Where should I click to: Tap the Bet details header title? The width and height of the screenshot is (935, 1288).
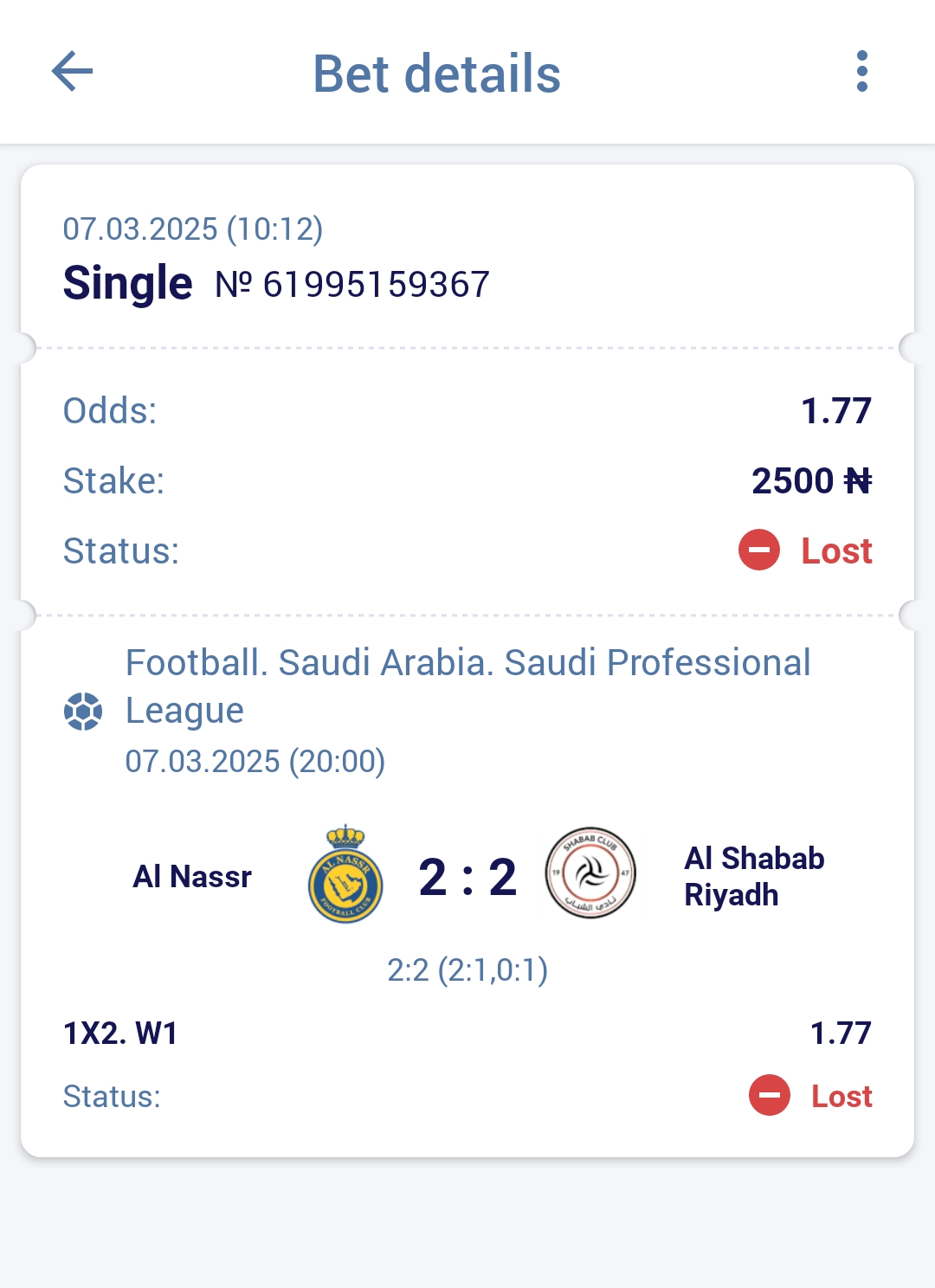(x=437, y=74)
